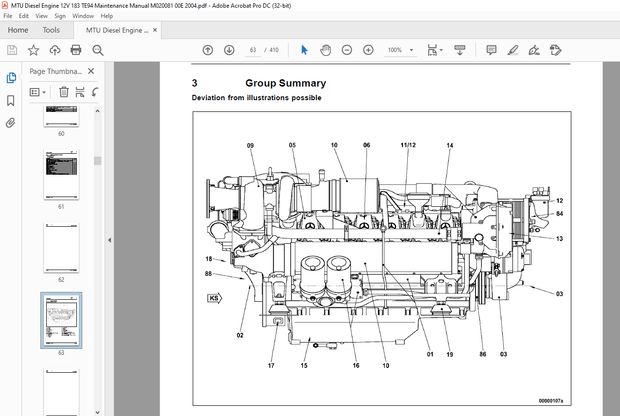This screenshot has height=416, width=620.
Task: Open the View menu
Action: 41,16
